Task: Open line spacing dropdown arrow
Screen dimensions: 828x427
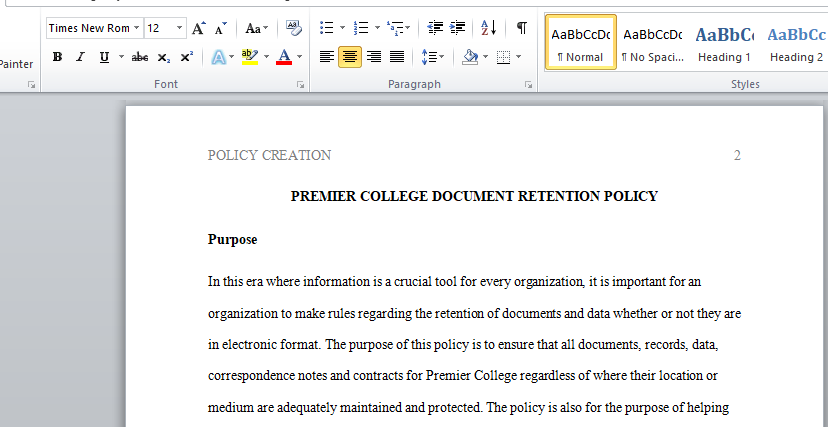Action: (x=441, y=56)
